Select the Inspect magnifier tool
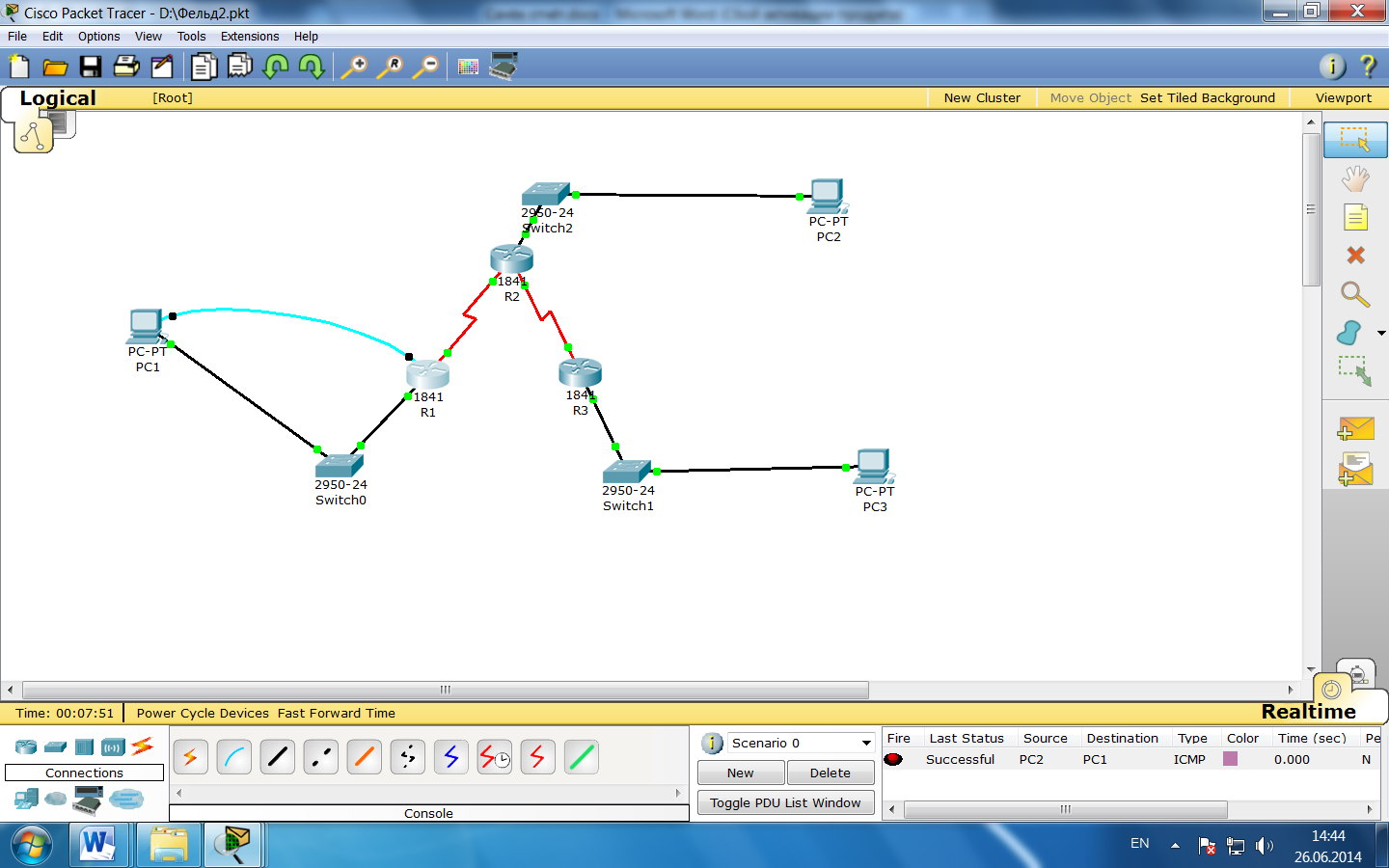 tap(1355, 294)
